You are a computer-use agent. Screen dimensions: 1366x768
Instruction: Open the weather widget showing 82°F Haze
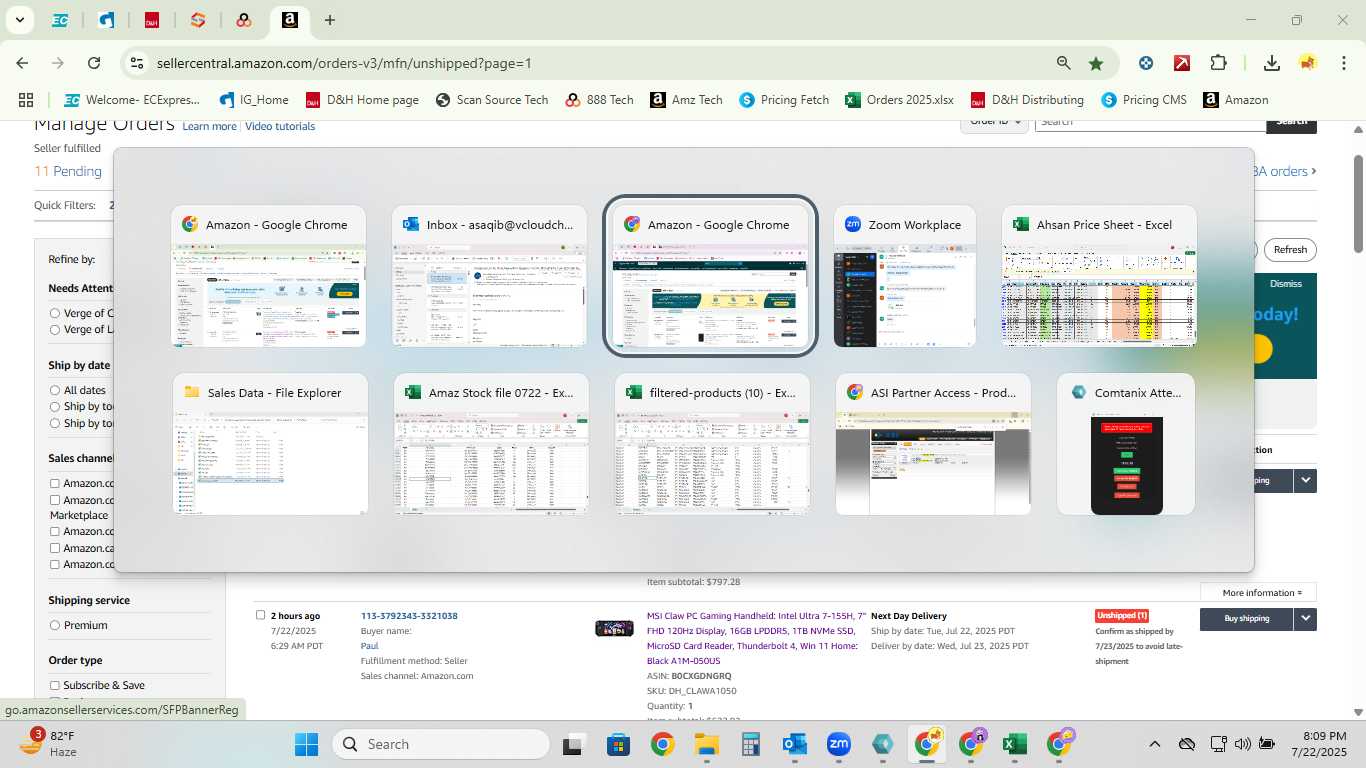tap(50, 744)
